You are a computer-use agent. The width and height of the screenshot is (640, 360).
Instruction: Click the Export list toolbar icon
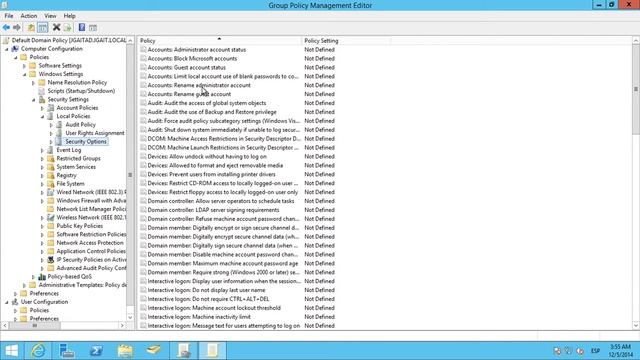(67, 27)
